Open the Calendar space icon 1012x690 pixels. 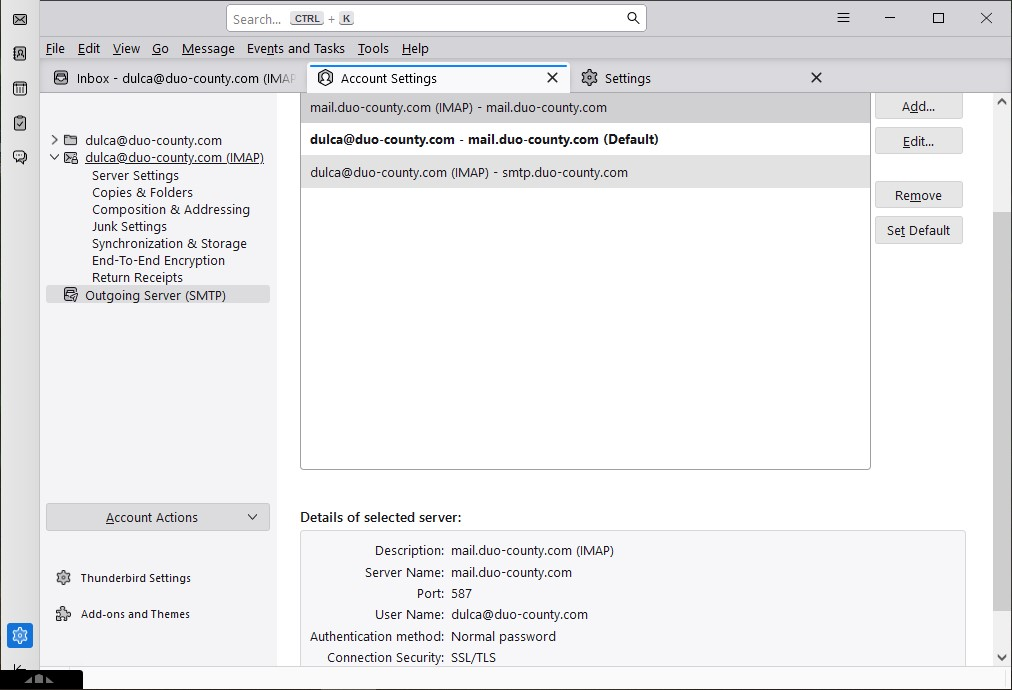[x=20, y=89]
